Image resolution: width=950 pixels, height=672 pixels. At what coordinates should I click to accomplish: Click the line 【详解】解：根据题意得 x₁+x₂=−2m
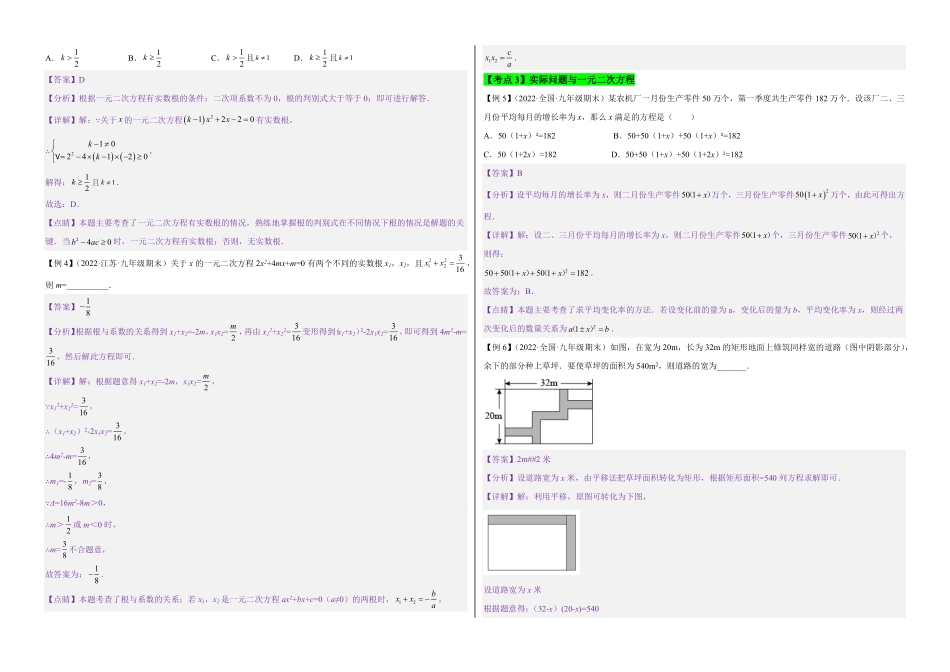pyautogui.click(x=130, y=382)
